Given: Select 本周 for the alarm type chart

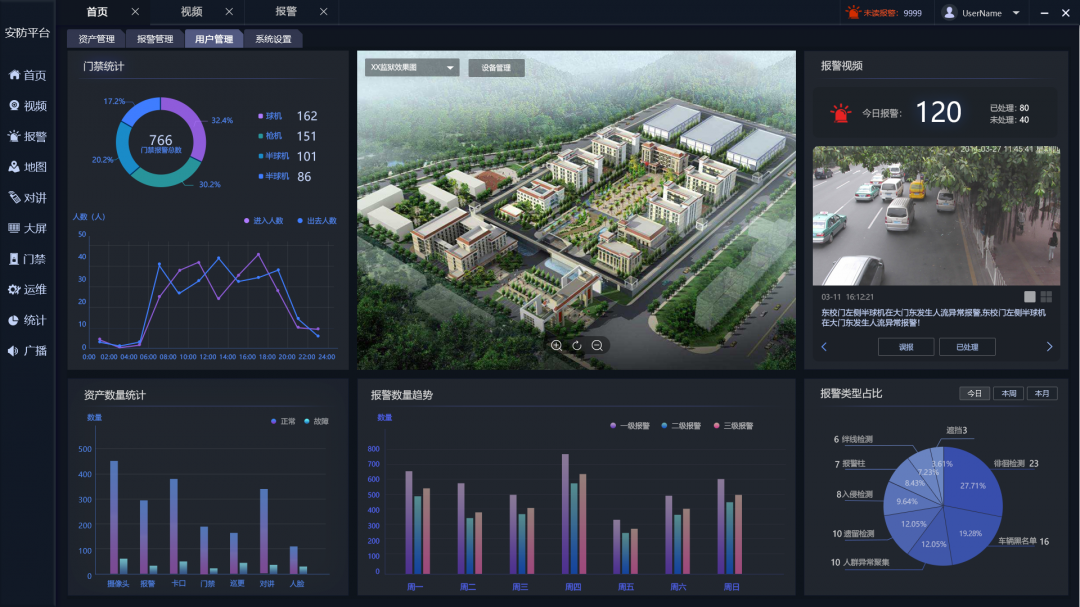Looking at the screenshot, I should (x=1008, y=393).
